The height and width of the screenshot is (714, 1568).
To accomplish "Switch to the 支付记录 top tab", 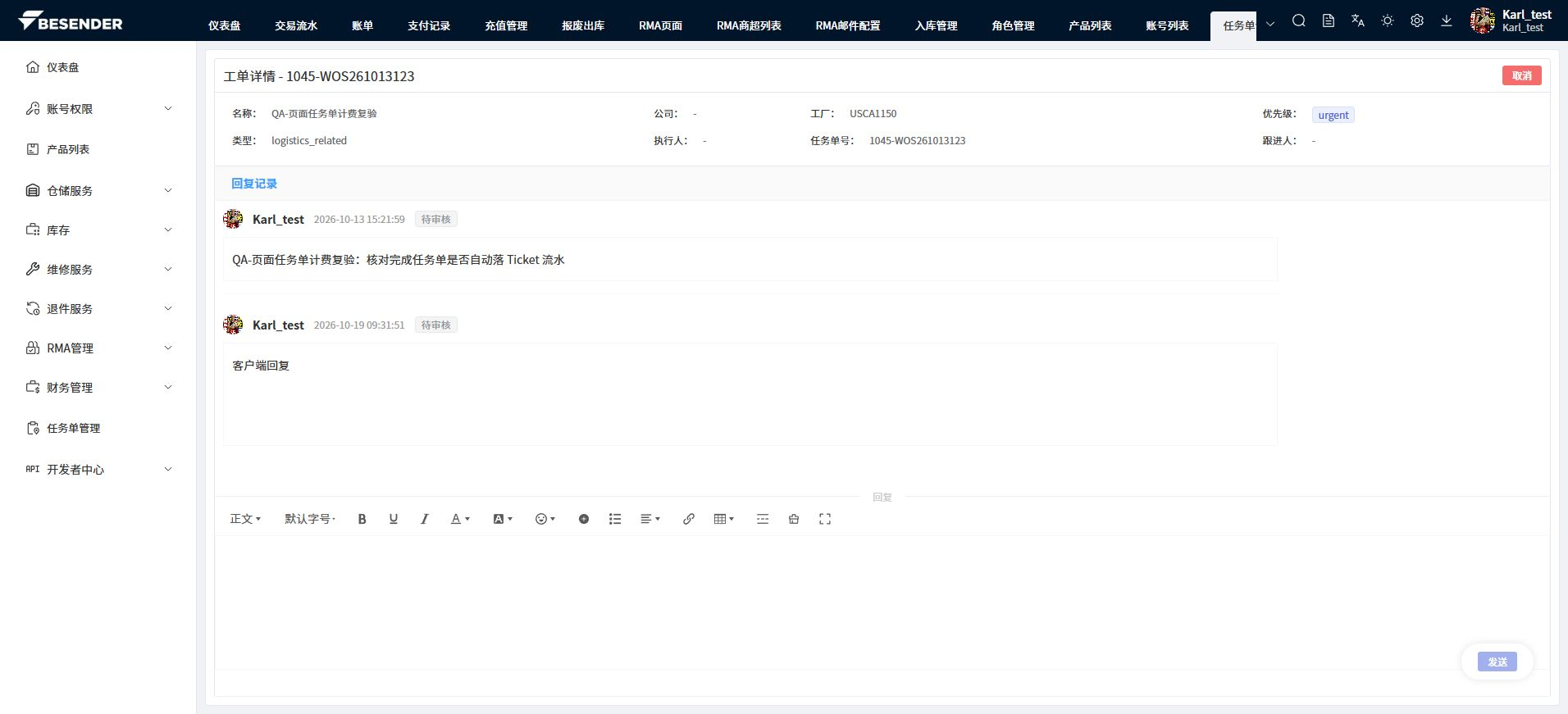I will point(429,25).
